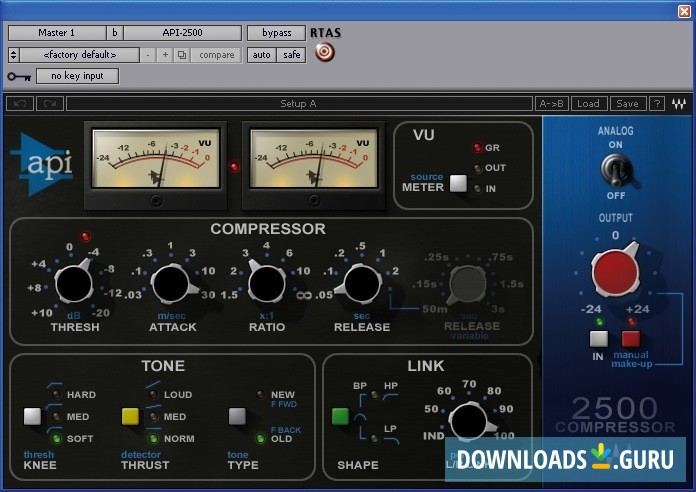
Task: Click the Load button
Action: click(588, 103)
